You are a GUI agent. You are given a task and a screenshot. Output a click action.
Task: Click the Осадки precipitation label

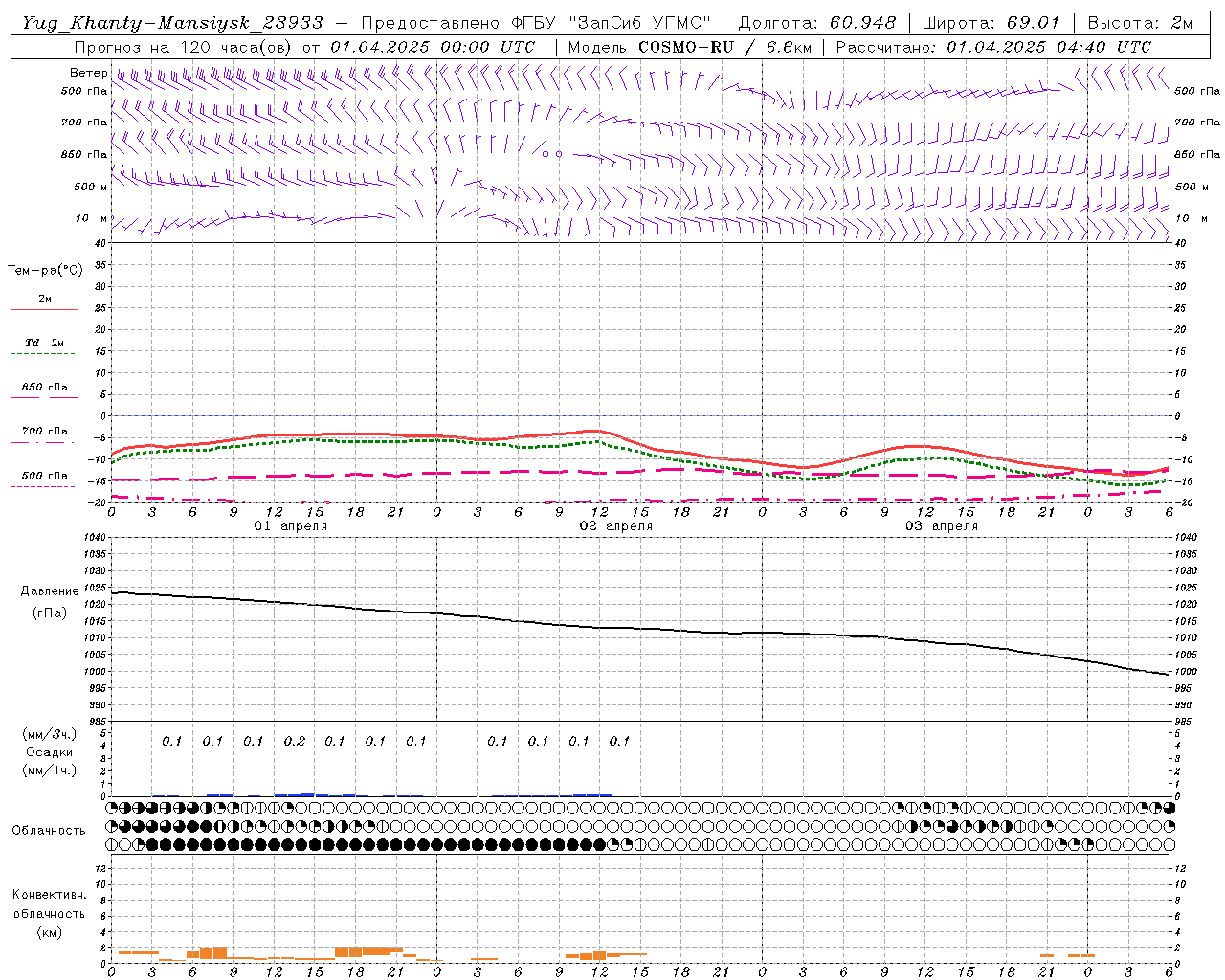tap(49, 753)
